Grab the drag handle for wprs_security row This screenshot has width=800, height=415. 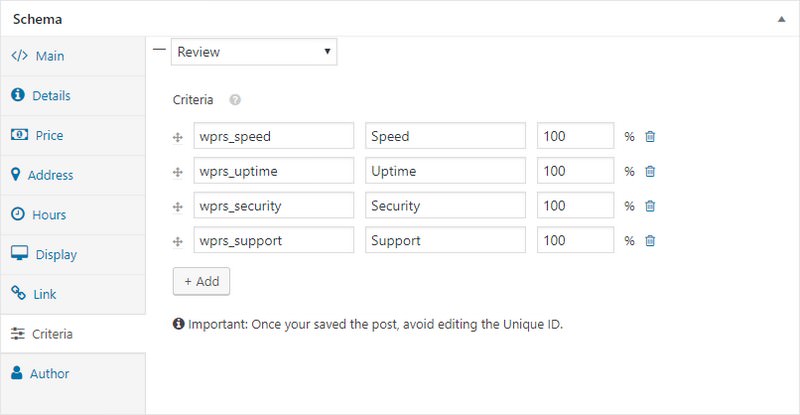[178, 207]
